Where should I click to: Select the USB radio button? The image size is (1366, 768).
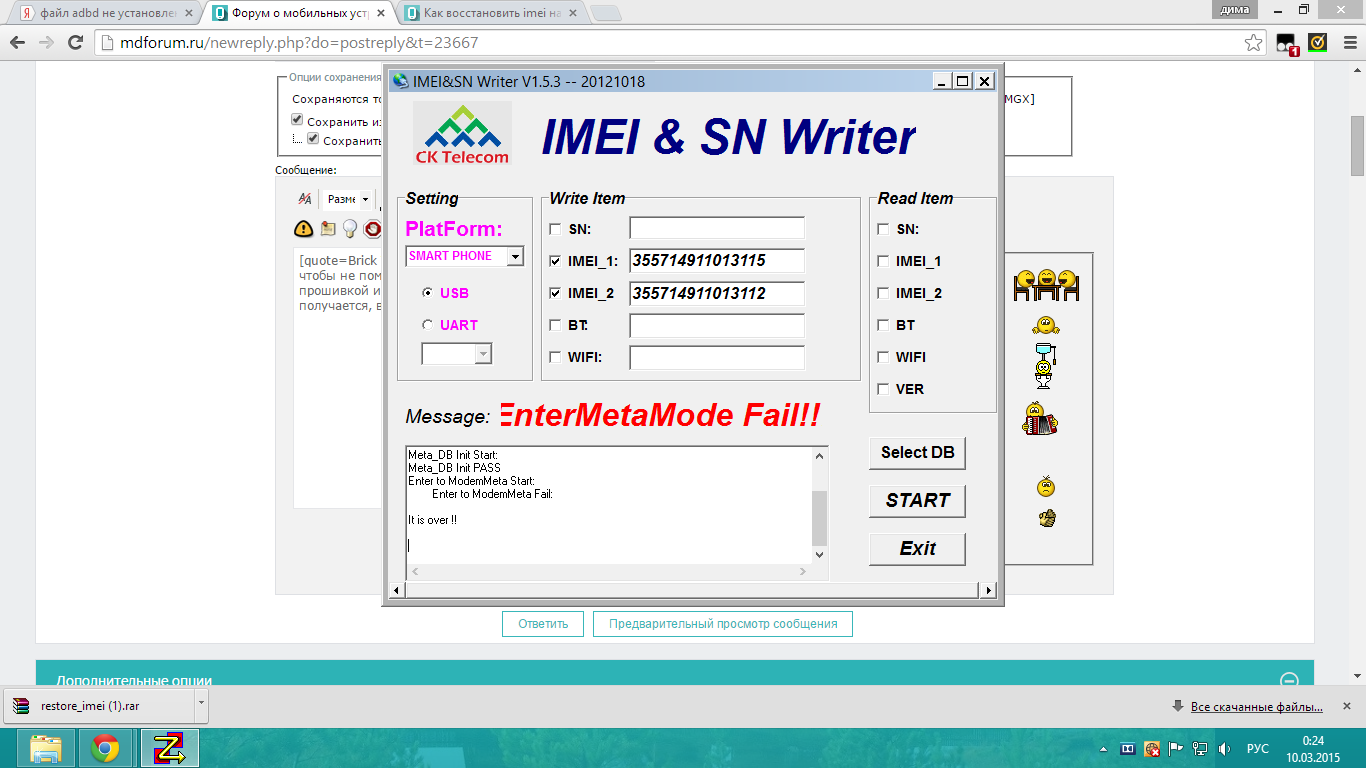pos(428,293)
